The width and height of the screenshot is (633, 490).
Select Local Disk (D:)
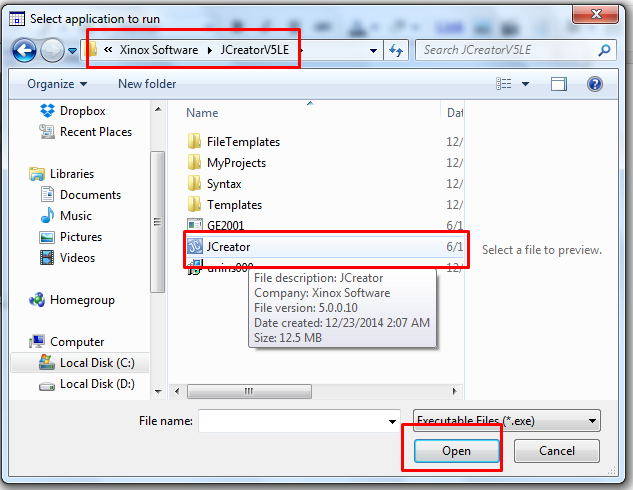click(97, 384)
